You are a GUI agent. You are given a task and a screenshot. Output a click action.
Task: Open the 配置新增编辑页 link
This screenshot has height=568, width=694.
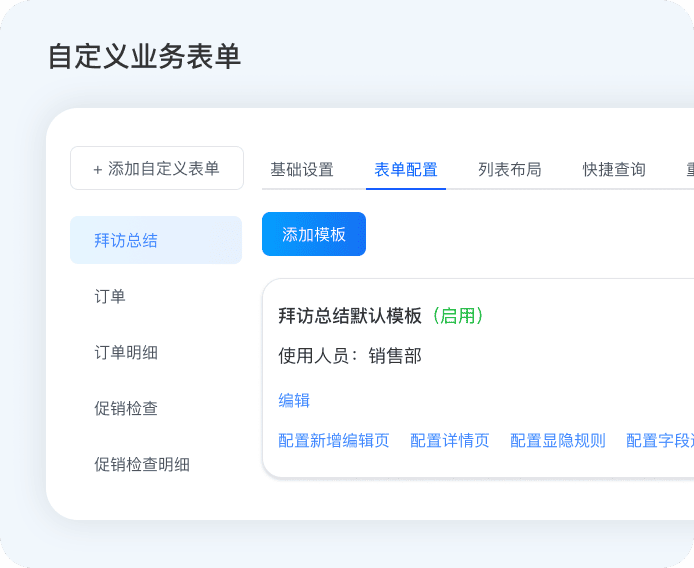pyautogui.click(x=334, y=440)
